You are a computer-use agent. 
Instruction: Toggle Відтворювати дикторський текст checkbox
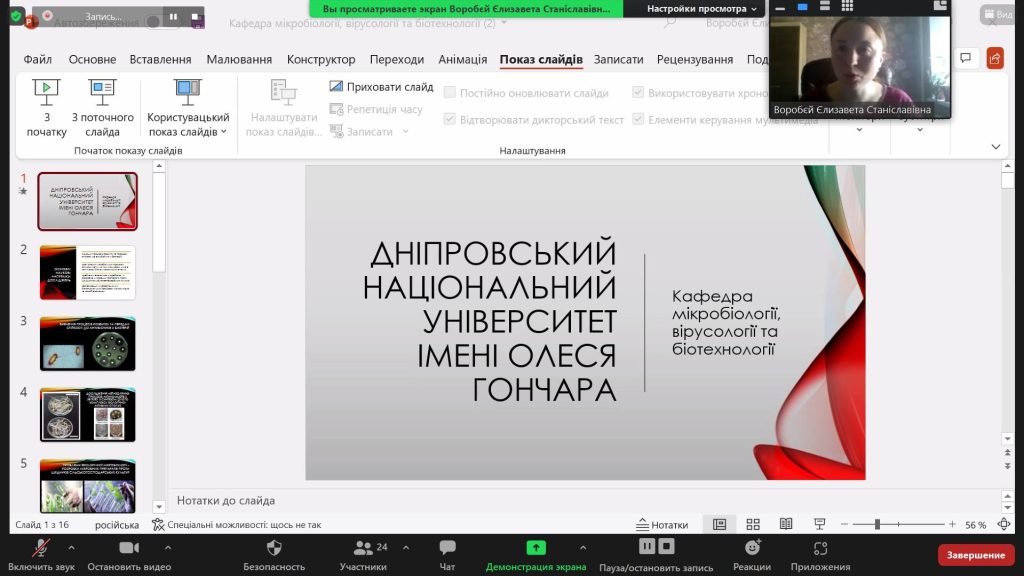point(449,120)
